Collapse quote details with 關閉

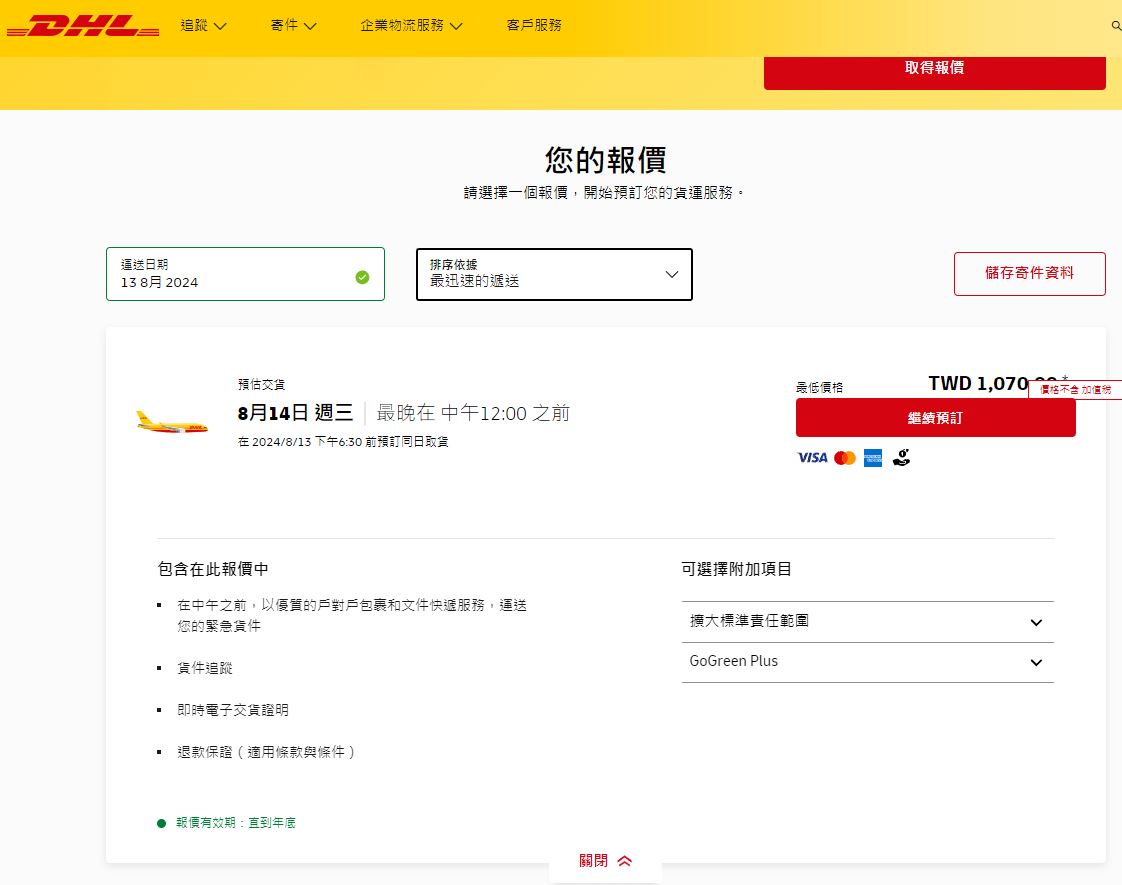pyautogui.click(x=605, y=861)
